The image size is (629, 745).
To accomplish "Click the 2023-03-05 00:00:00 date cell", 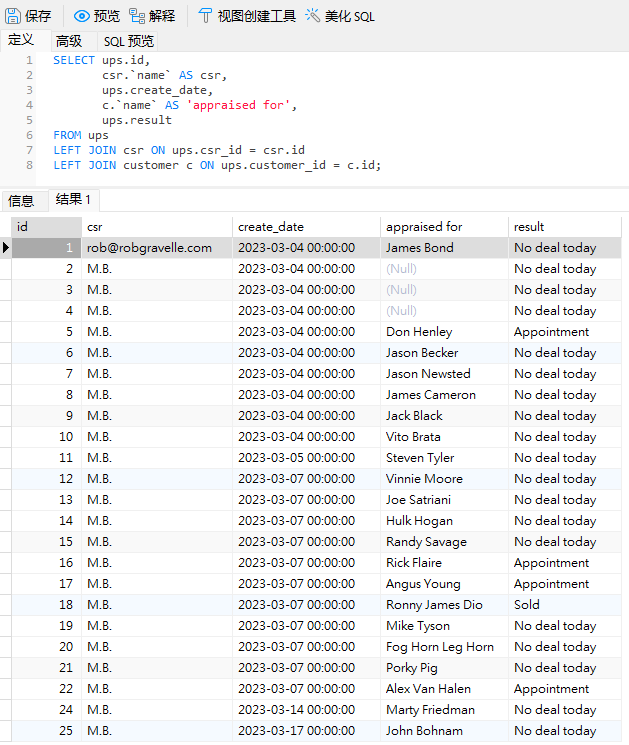I will [306, 458].
